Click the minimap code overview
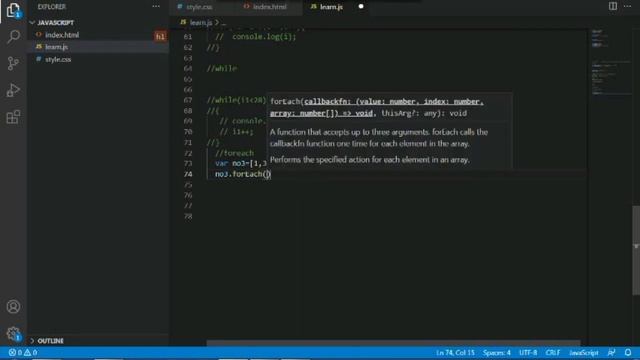 click(x=610, y=61)
